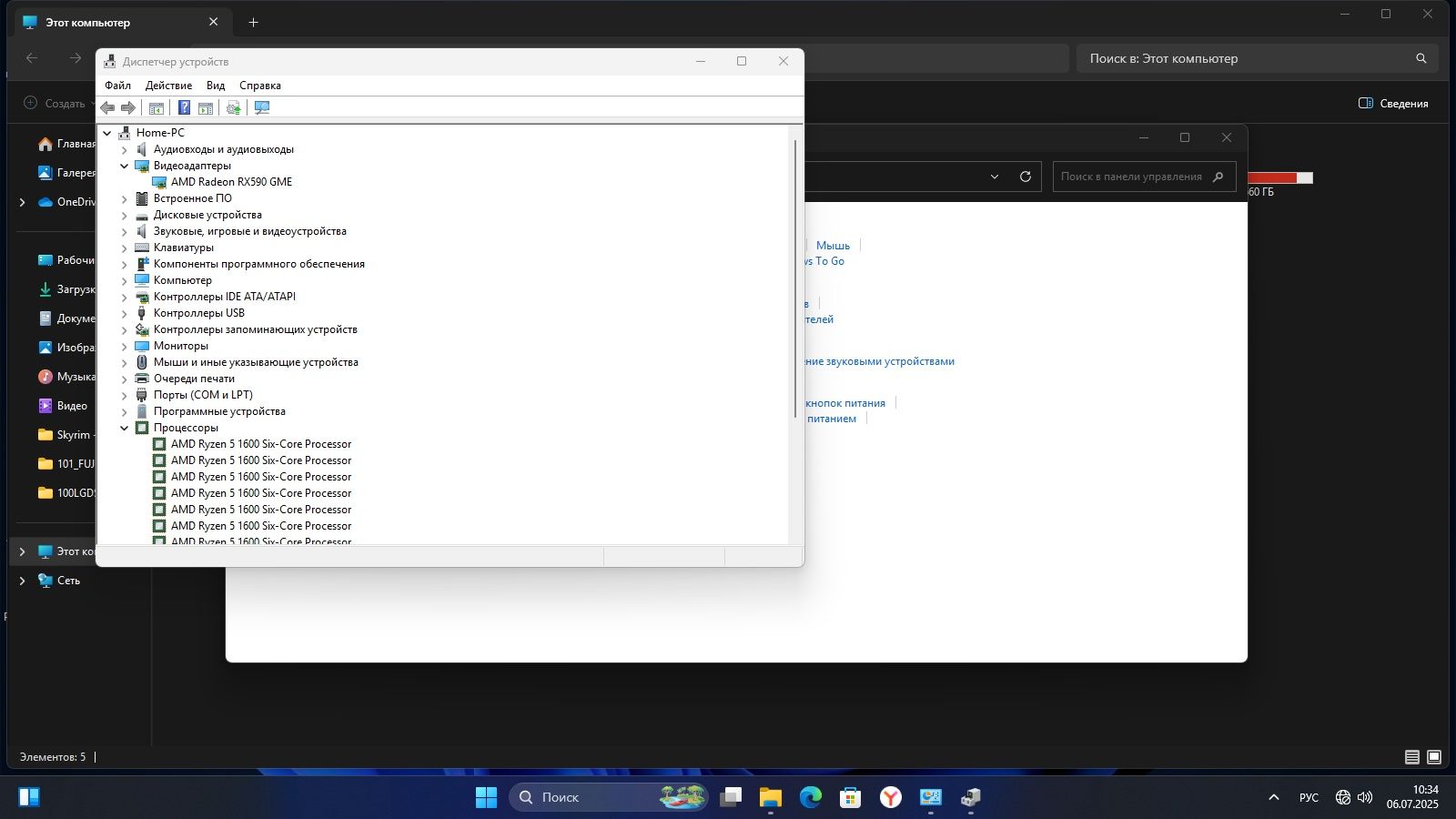Expand the Клавиатуры node
Image resolution: width=1456 pixels, height=819 pixels.
point(125,248)
